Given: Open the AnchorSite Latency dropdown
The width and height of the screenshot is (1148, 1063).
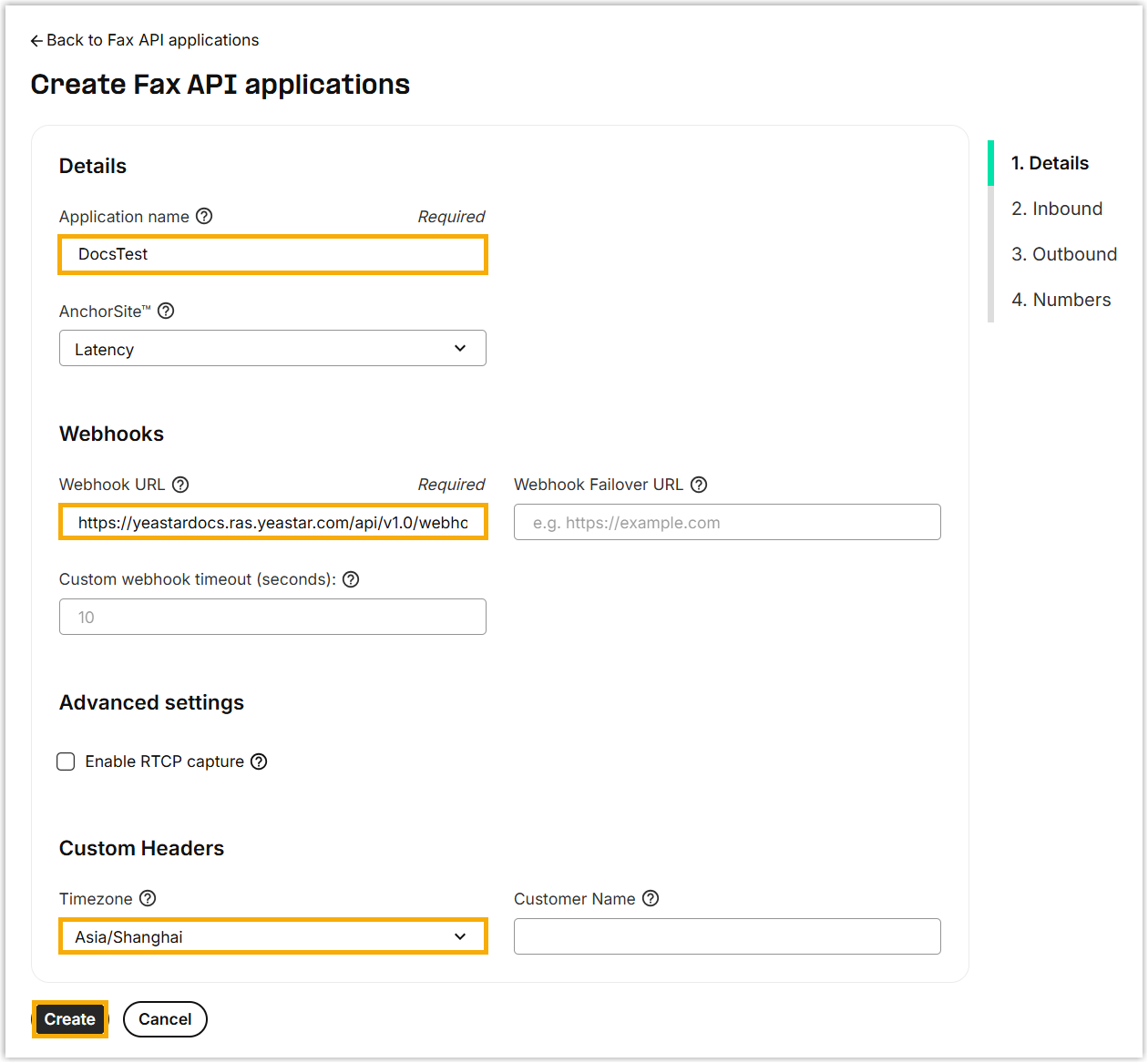Looking at the screenshot, I should coord(272,349).
